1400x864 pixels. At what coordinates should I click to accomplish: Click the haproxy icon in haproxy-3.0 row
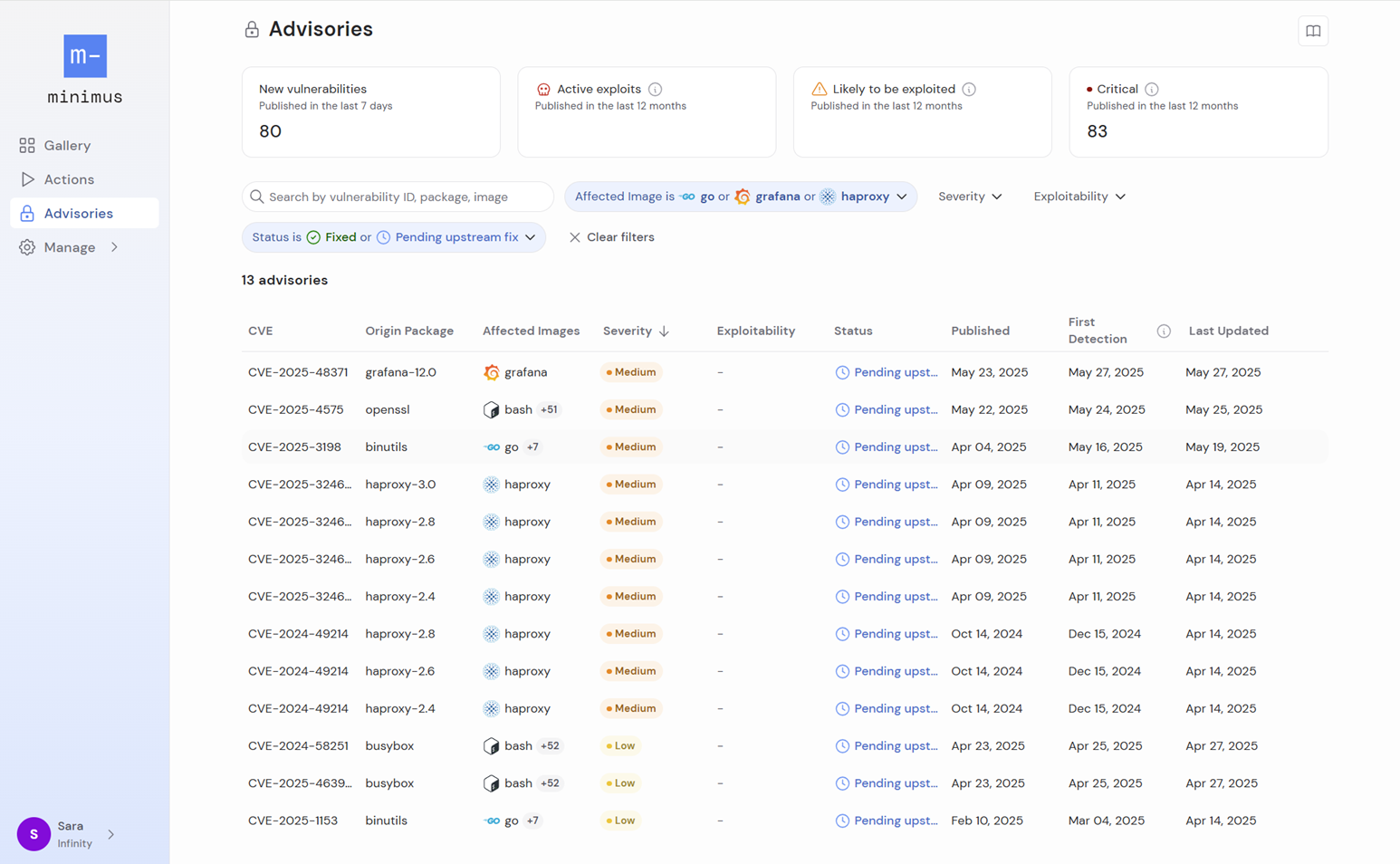click(491, 485)
